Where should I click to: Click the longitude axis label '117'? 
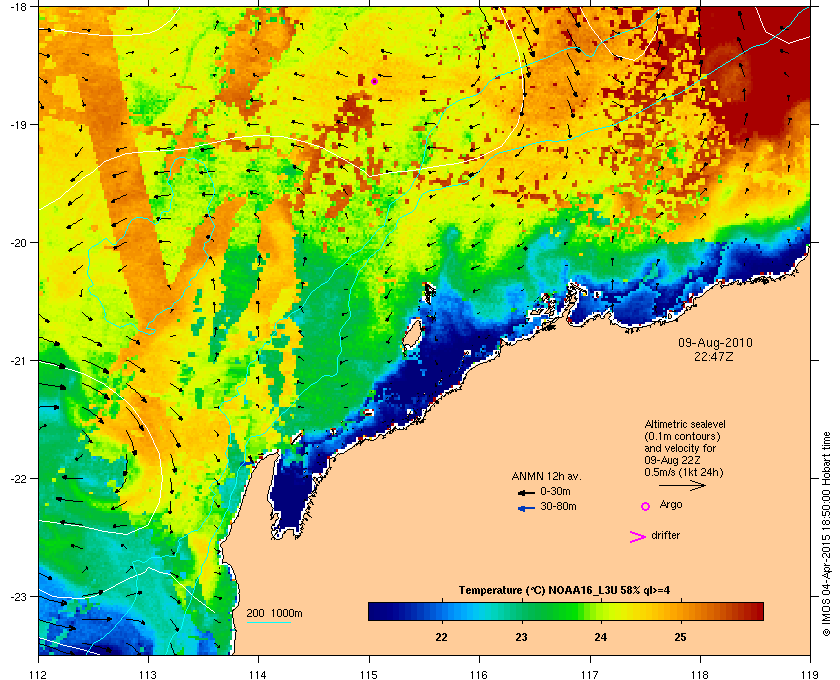point(590,674)
